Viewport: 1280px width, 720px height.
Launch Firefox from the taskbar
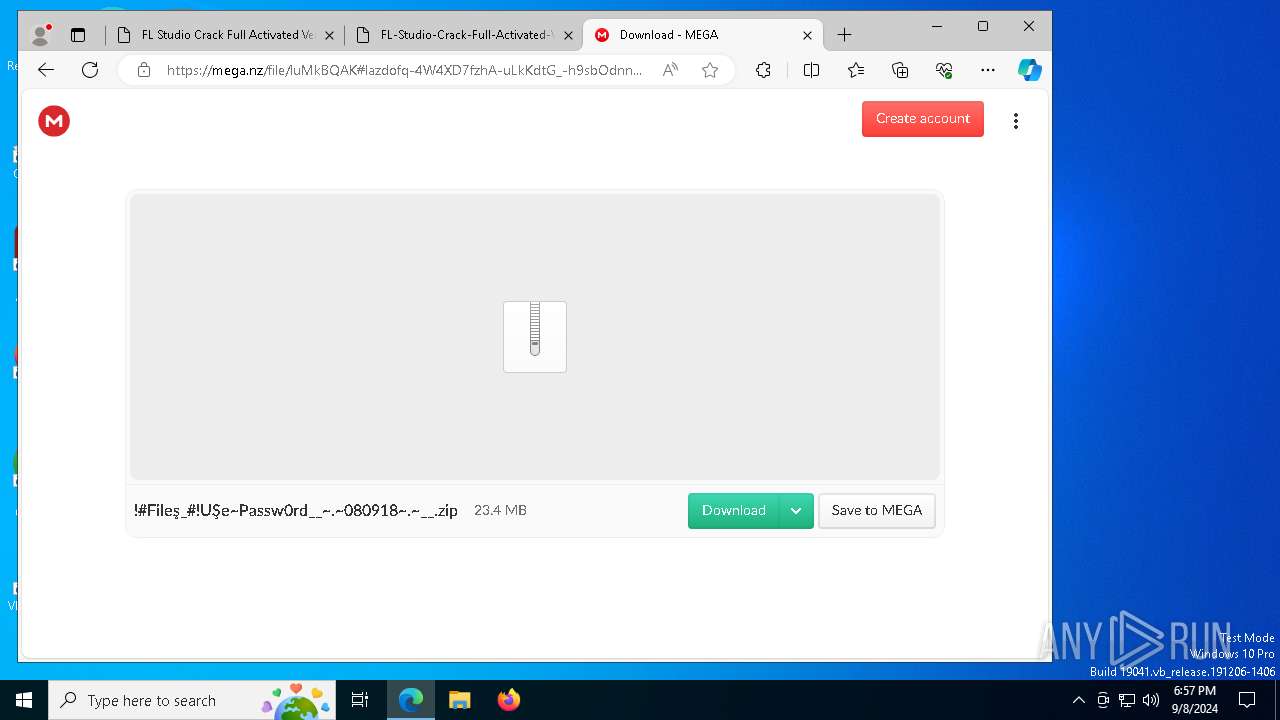[x=508, y=700]
